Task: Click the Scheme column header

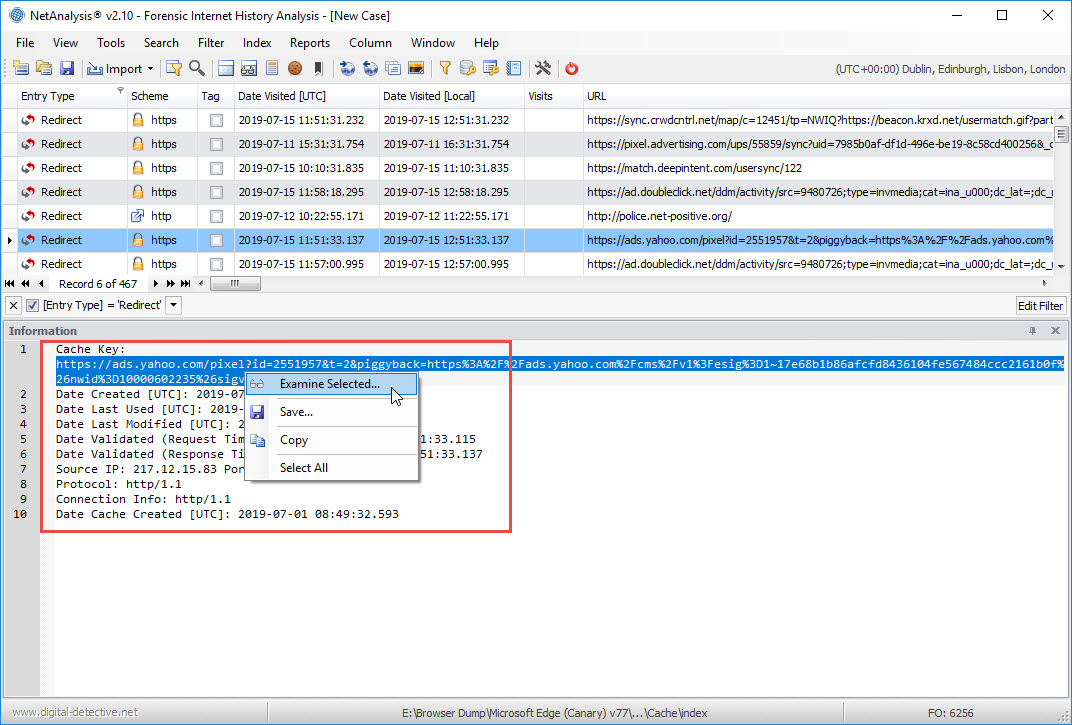Action: coord(162,96)
